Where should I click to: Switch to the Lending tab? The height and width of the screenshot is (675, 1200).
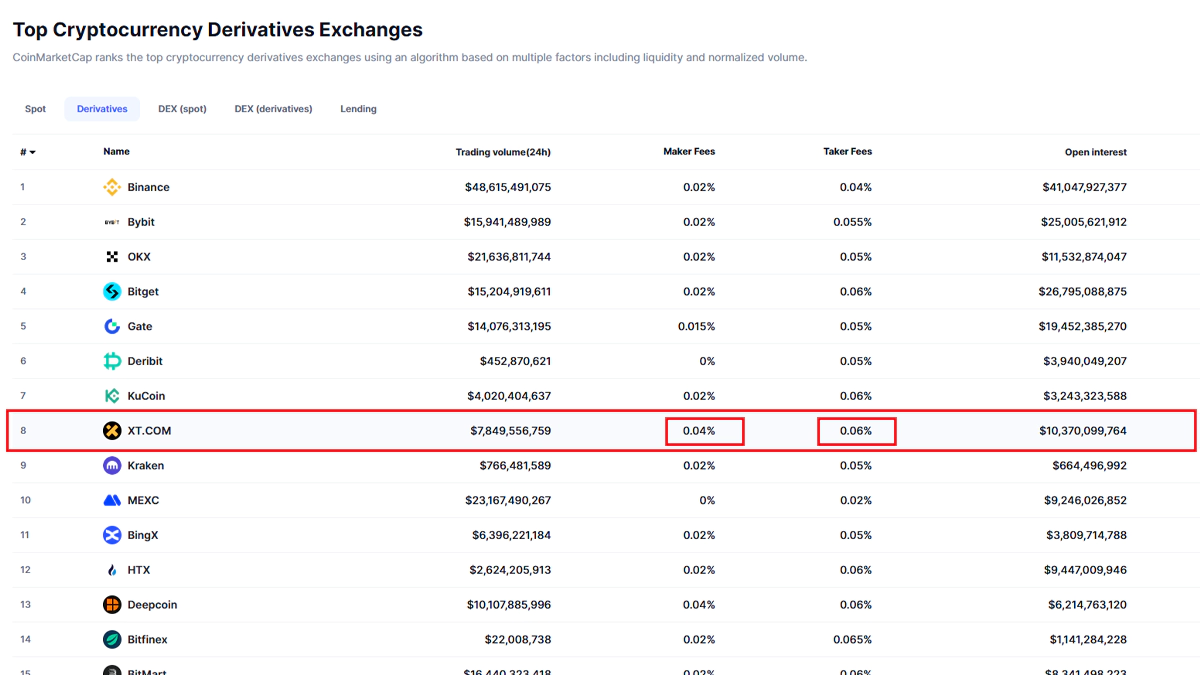[x=358, y=109]
